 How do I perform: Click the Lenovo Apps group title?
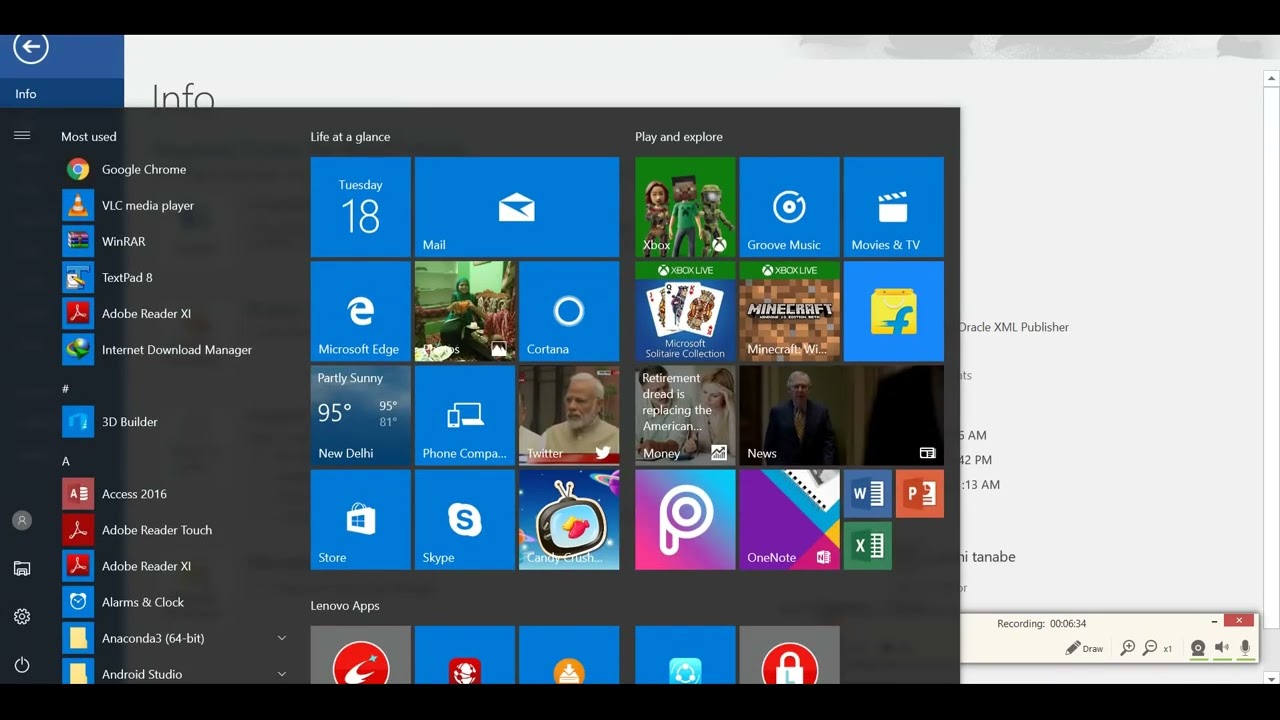pyautogui.click(x=345, y=606)
